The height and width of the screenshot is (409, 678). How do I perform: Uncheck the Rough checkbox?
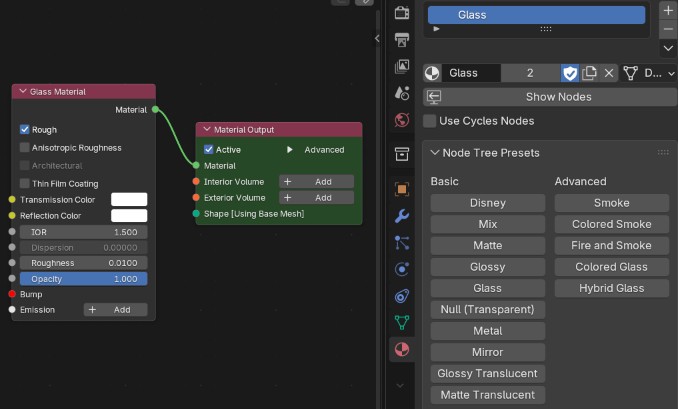point(25,130)
